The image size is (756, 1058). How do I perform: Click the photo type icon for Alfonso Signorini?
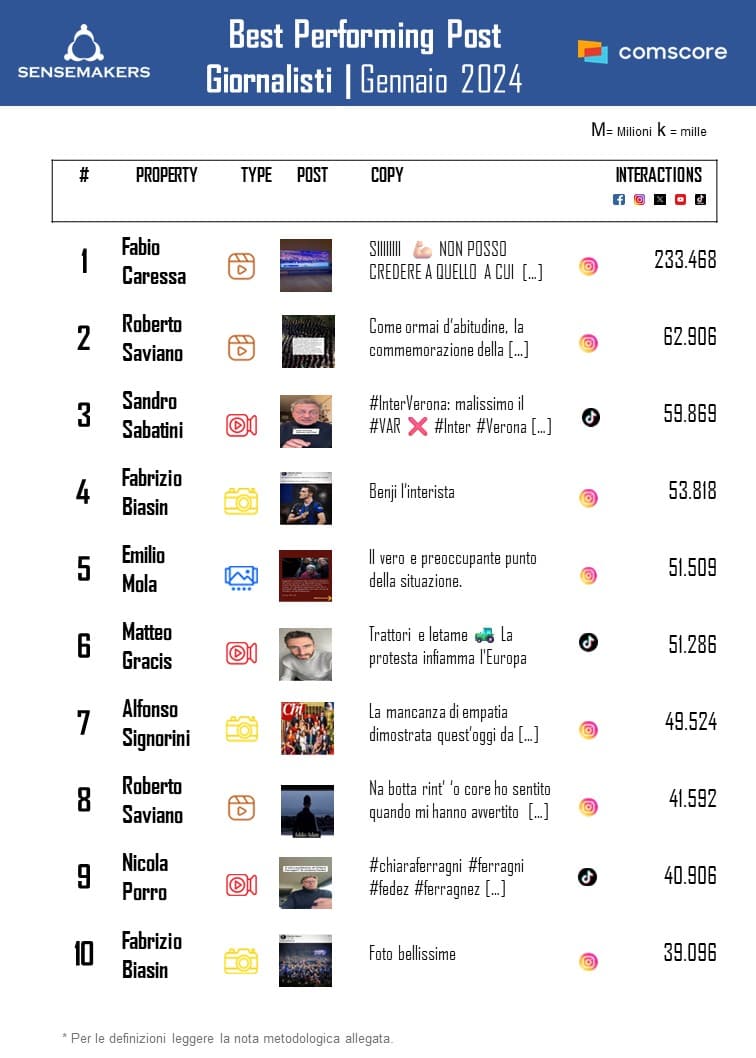241,729
